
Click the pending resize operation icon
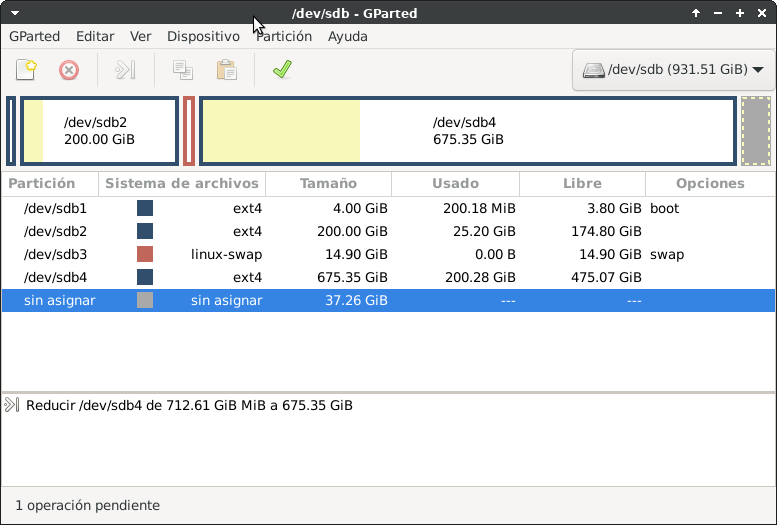pos(12,405)
